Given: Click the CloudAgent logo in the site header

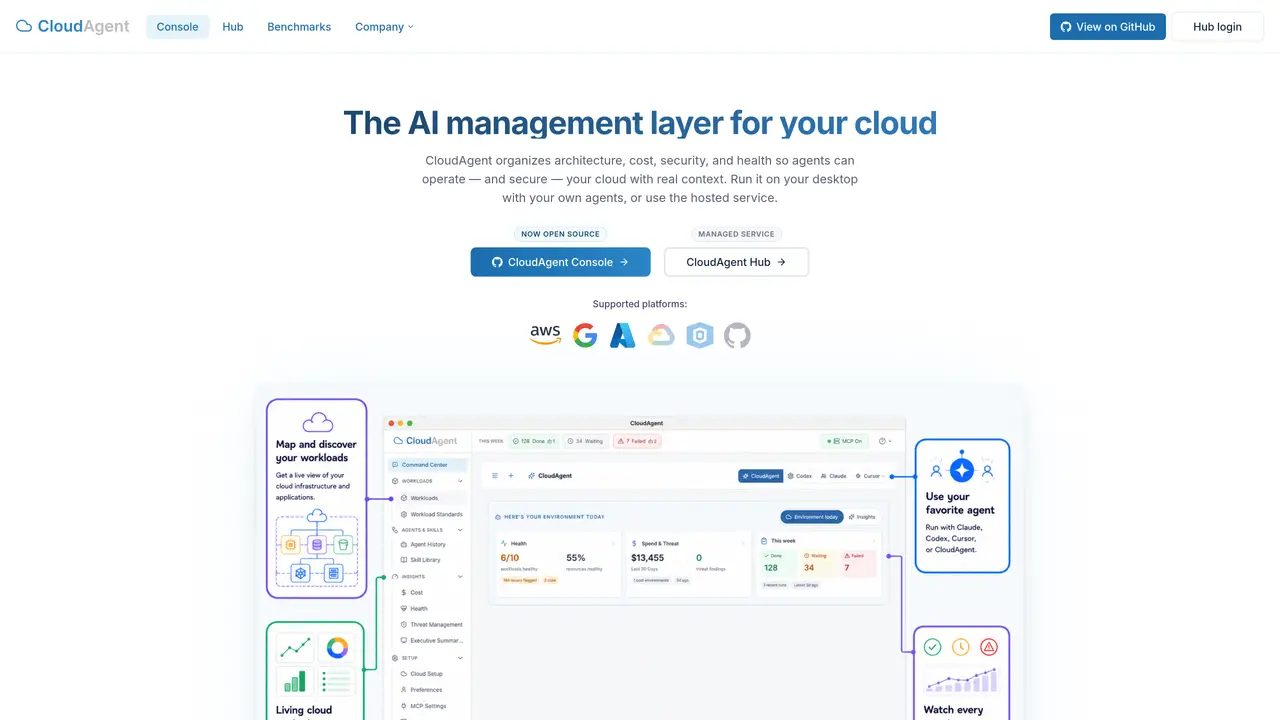Looking at the screenshot, I should (73, 27).
